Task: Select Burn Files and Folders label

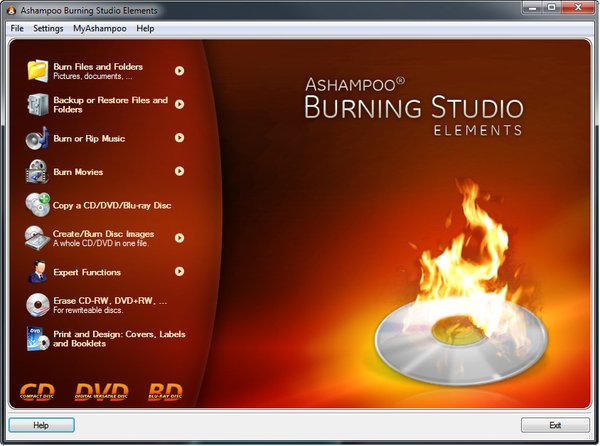Action: coord(98,67)
